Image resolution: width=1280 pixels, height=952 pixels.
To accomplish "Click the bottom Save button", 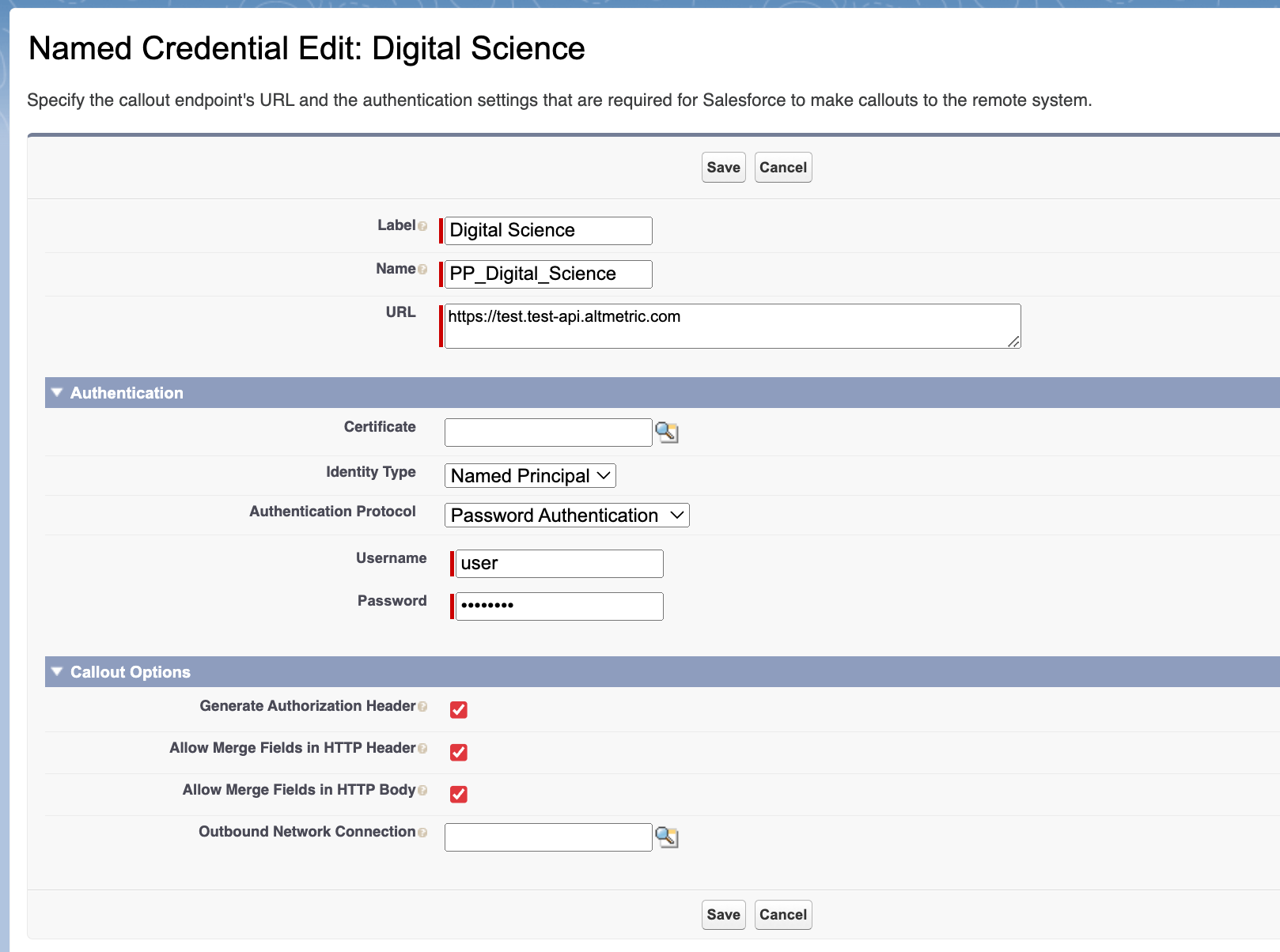I will pos(723,915).
